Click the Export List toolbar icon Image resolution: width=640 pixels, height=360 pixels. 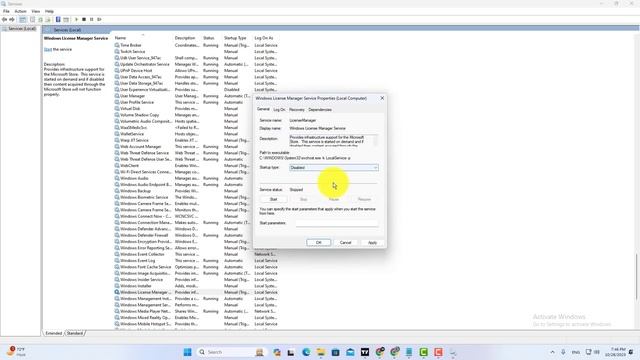point(48,20)
